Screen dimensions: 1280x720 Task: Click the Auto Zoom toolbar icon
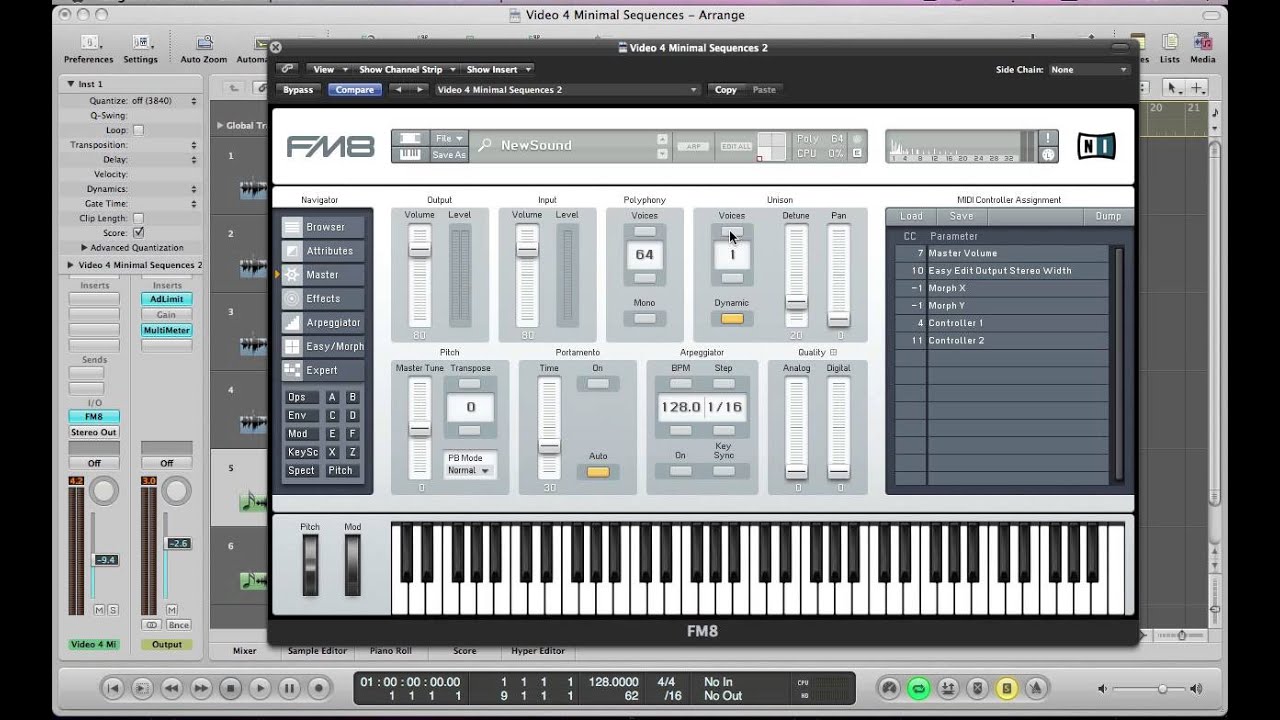[x=204, y=47]
